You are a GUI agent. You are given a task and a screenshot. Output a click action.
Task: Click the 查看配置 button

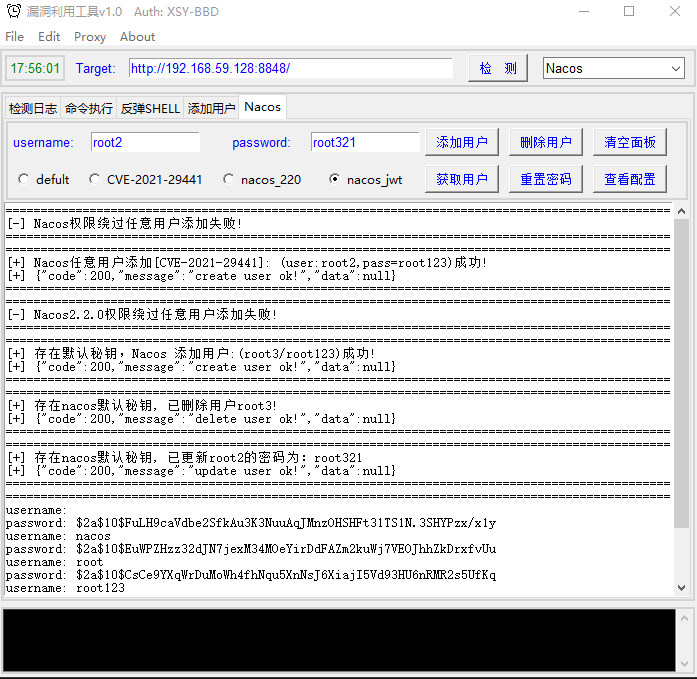630,179
